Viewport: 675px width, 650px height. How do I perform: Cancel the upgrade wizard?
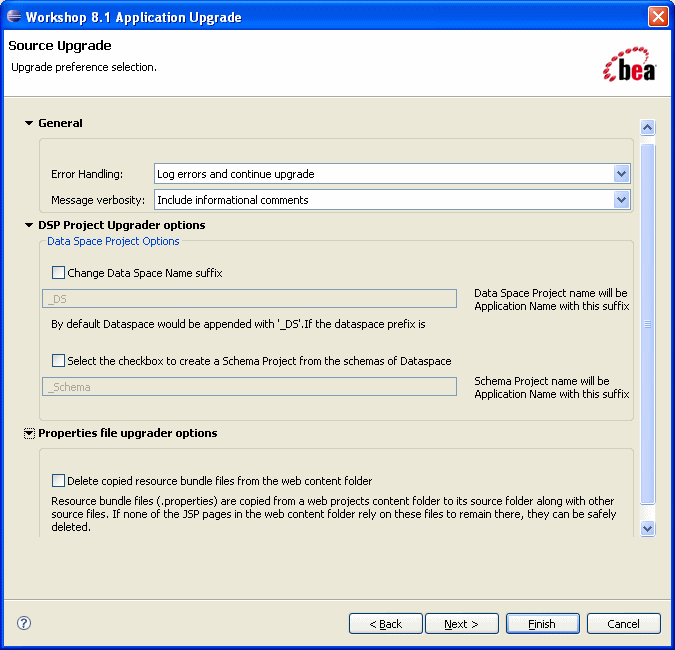point(623,624)
